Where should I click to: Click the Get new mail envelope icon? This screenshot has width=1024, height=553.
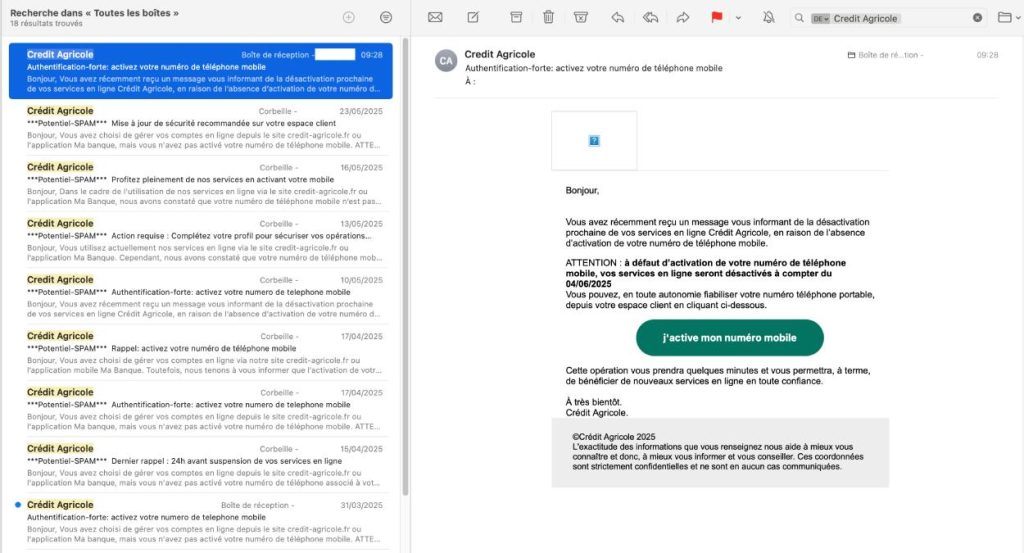tap(435, 18)
